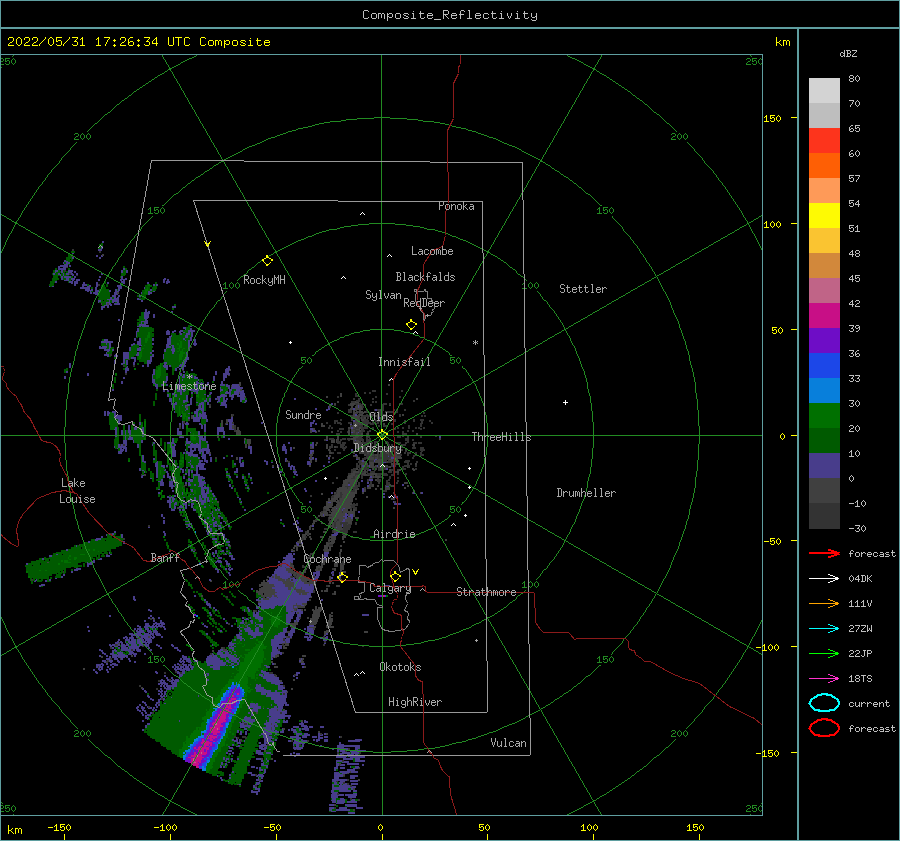Select the yellow 54-51 dBZ swatch
Screen dimensions: 900x841
coord(824,216)
